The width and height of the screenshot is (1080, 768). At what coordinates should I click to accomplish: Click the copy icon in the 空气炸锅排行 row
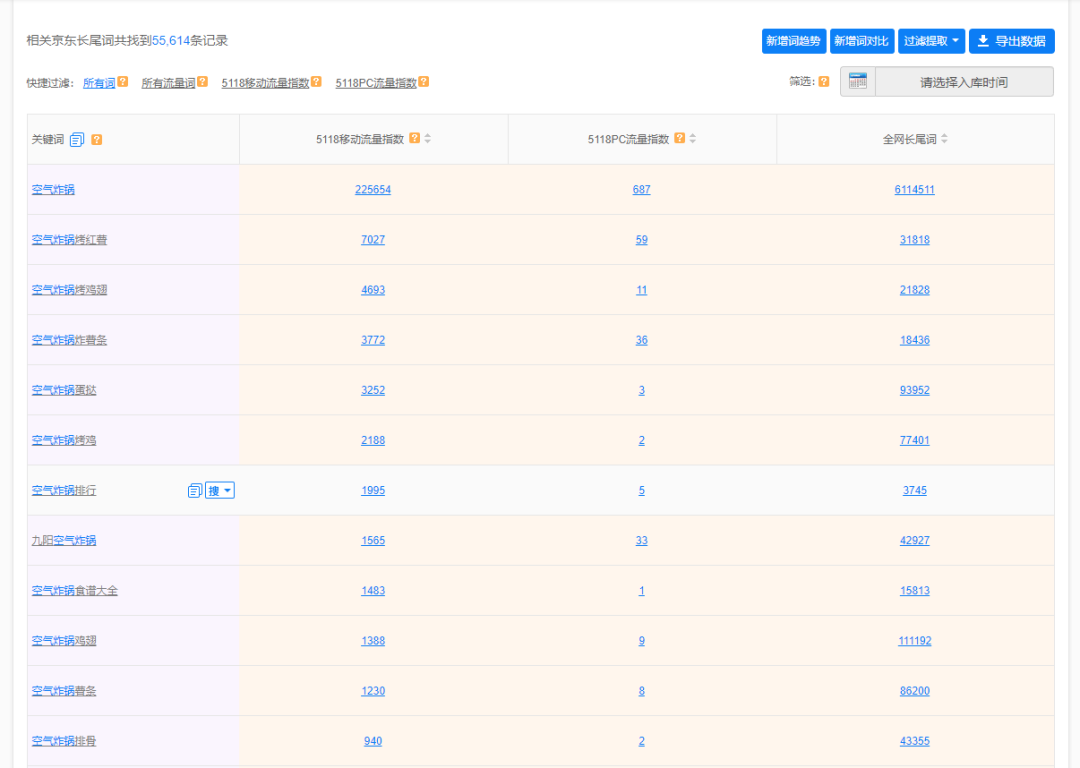coord(195,490)
